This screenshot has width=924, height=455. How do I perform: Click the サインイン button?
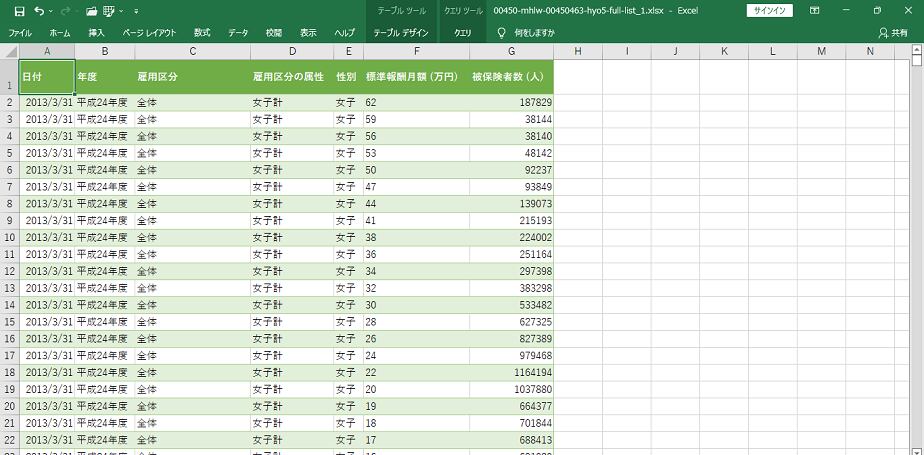click(x=770, y=11)
